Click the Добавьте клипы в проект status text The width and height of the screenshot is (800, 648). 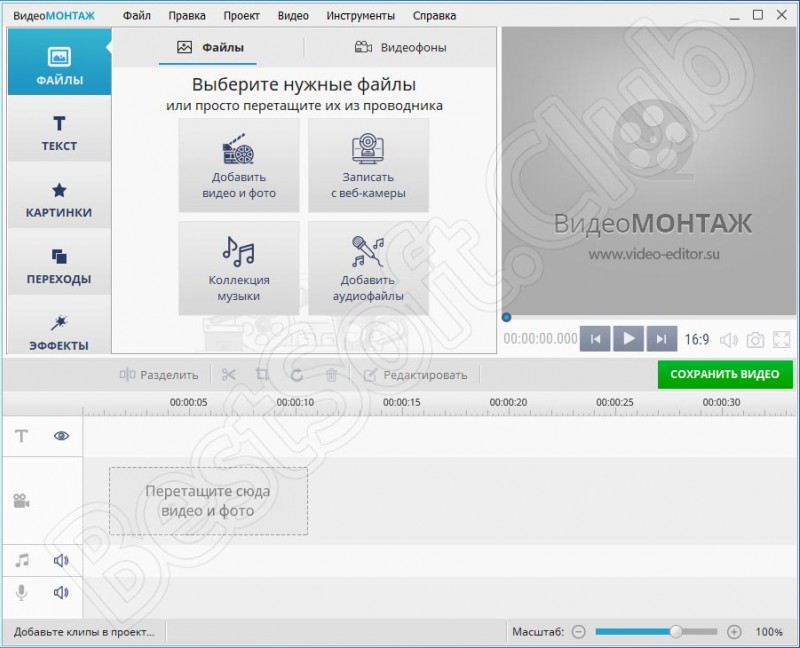(x=84, y=632)
